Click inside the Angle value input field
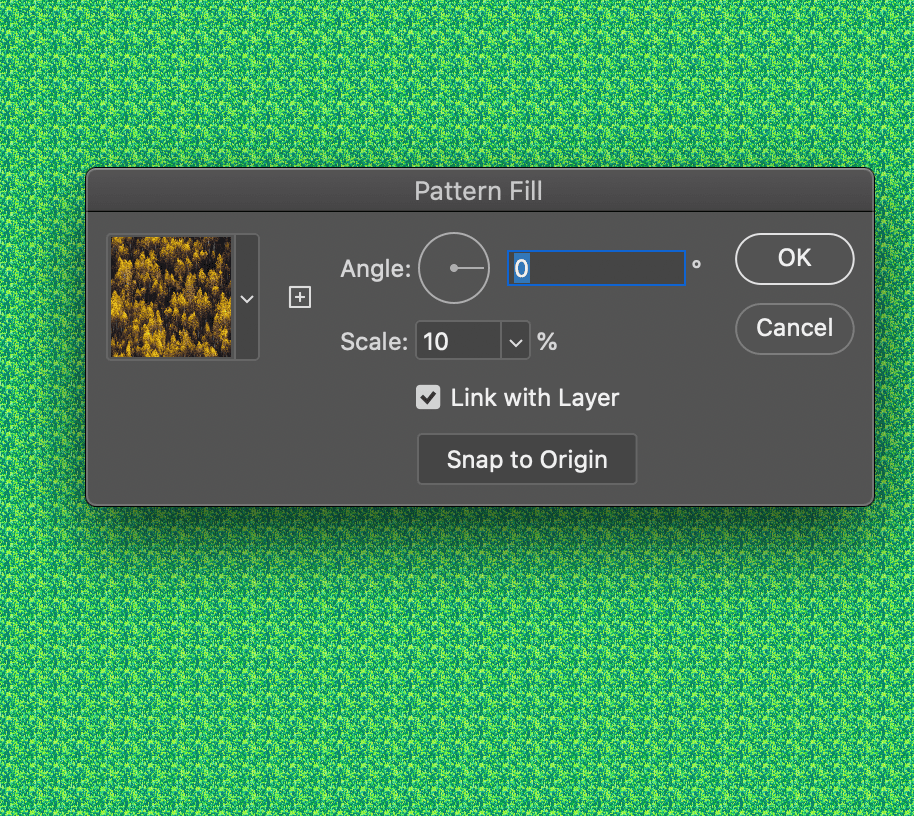 [595, 268]
